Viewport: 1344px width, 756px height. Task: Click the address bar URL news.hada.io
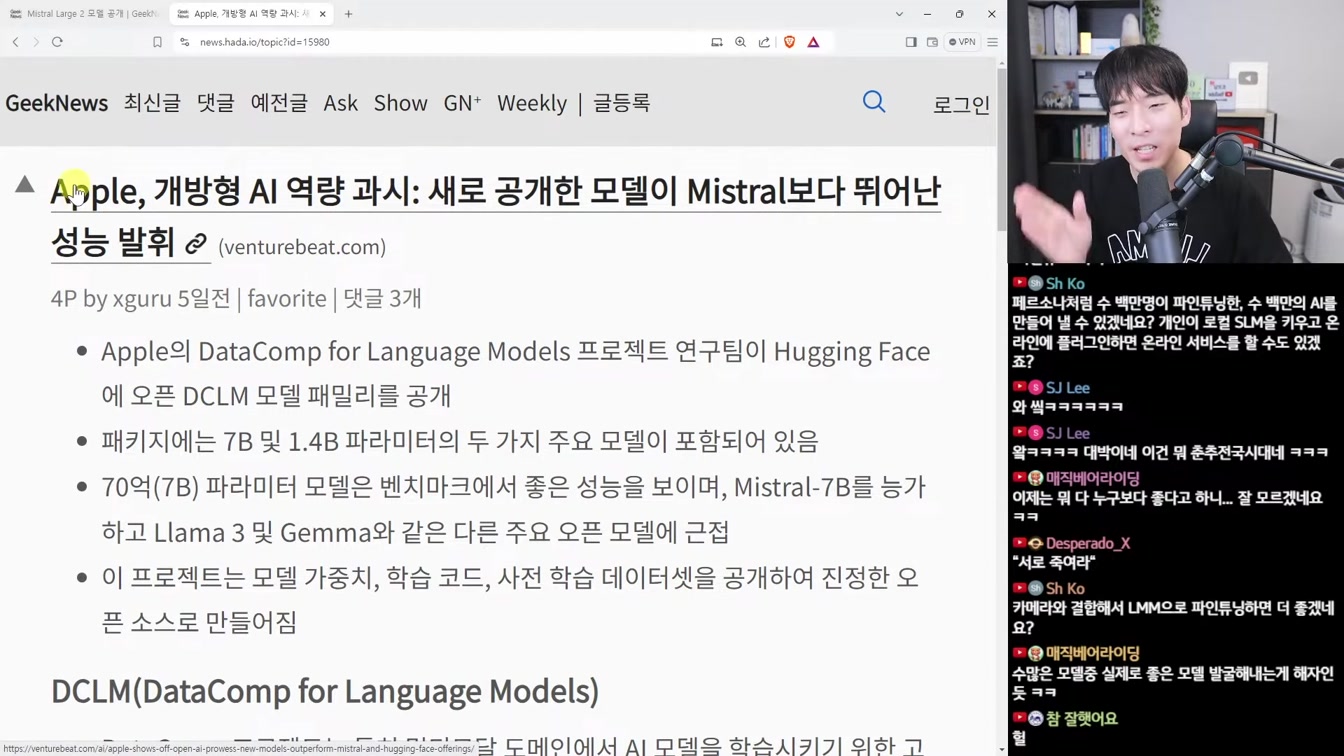(x=264, y=42)
